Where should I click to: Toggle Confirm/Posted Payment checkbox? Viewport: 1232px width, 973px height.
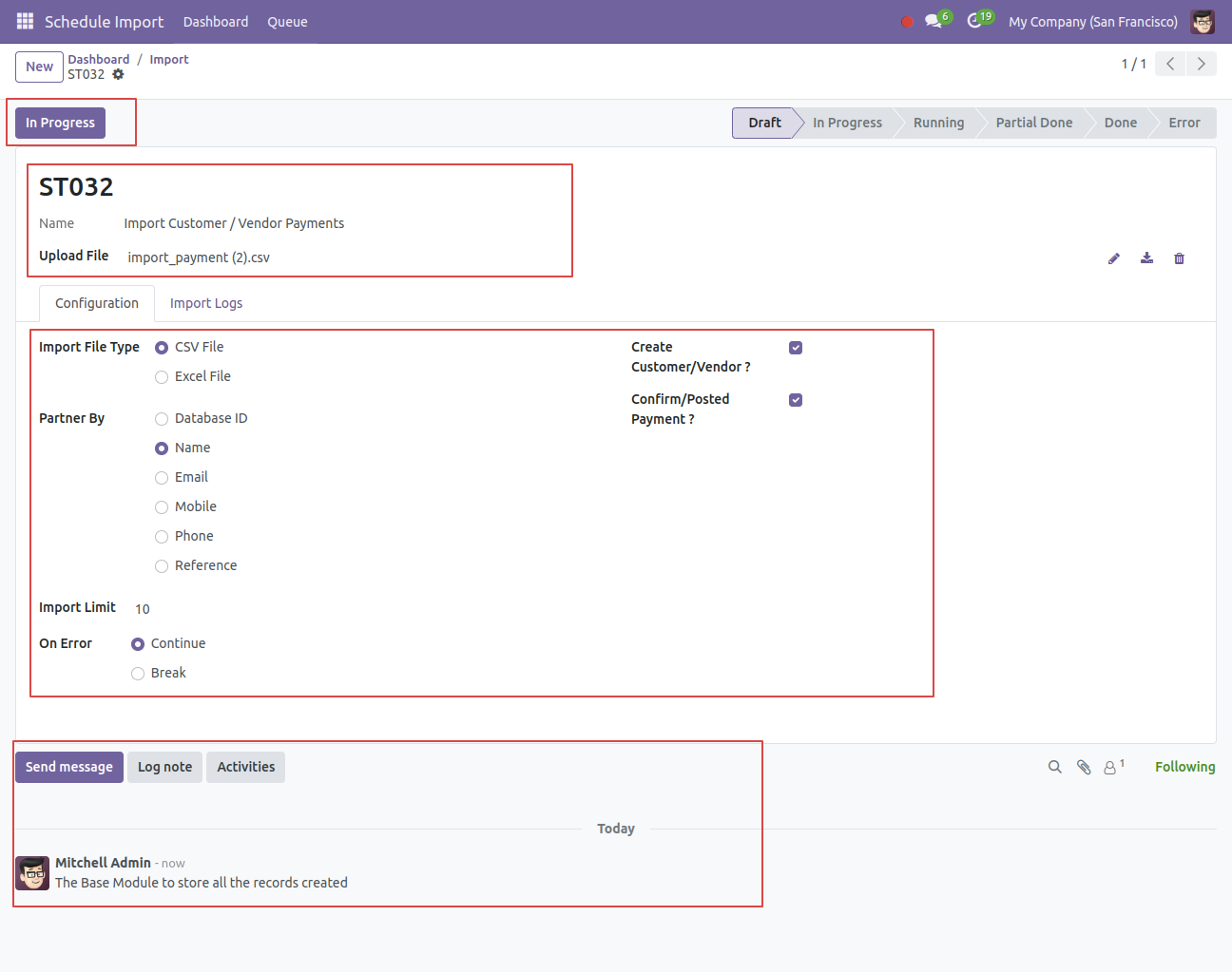796,400
